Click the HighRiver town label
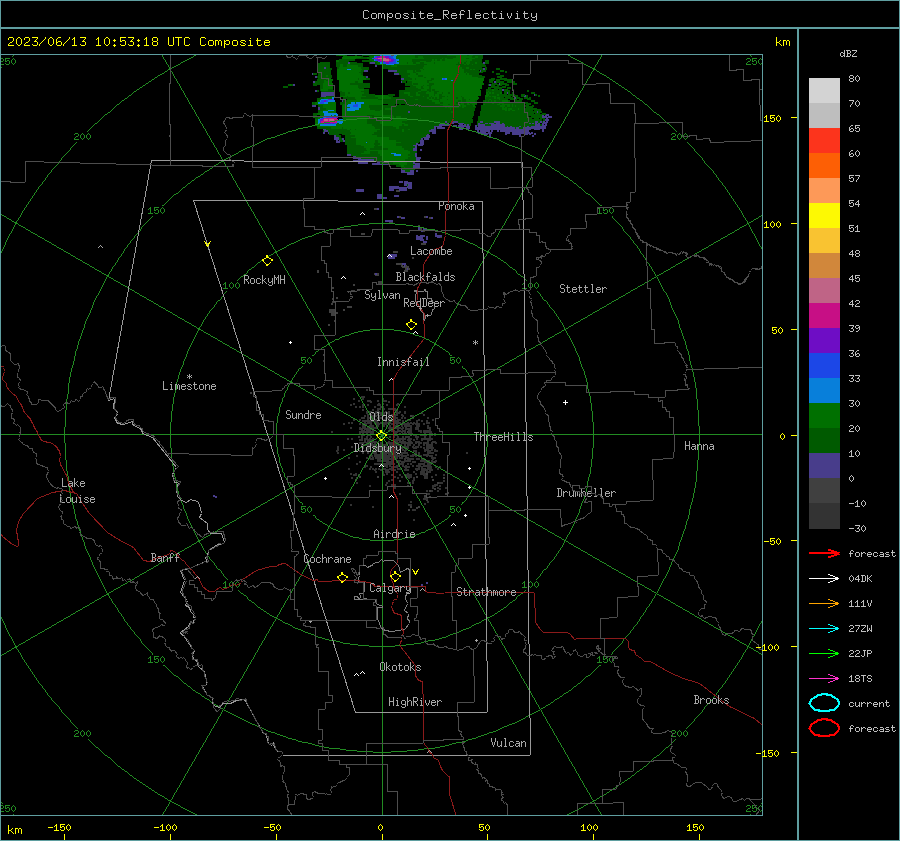Image resolution: width=900 pixels, height=841 pixels. click(415, 702)
